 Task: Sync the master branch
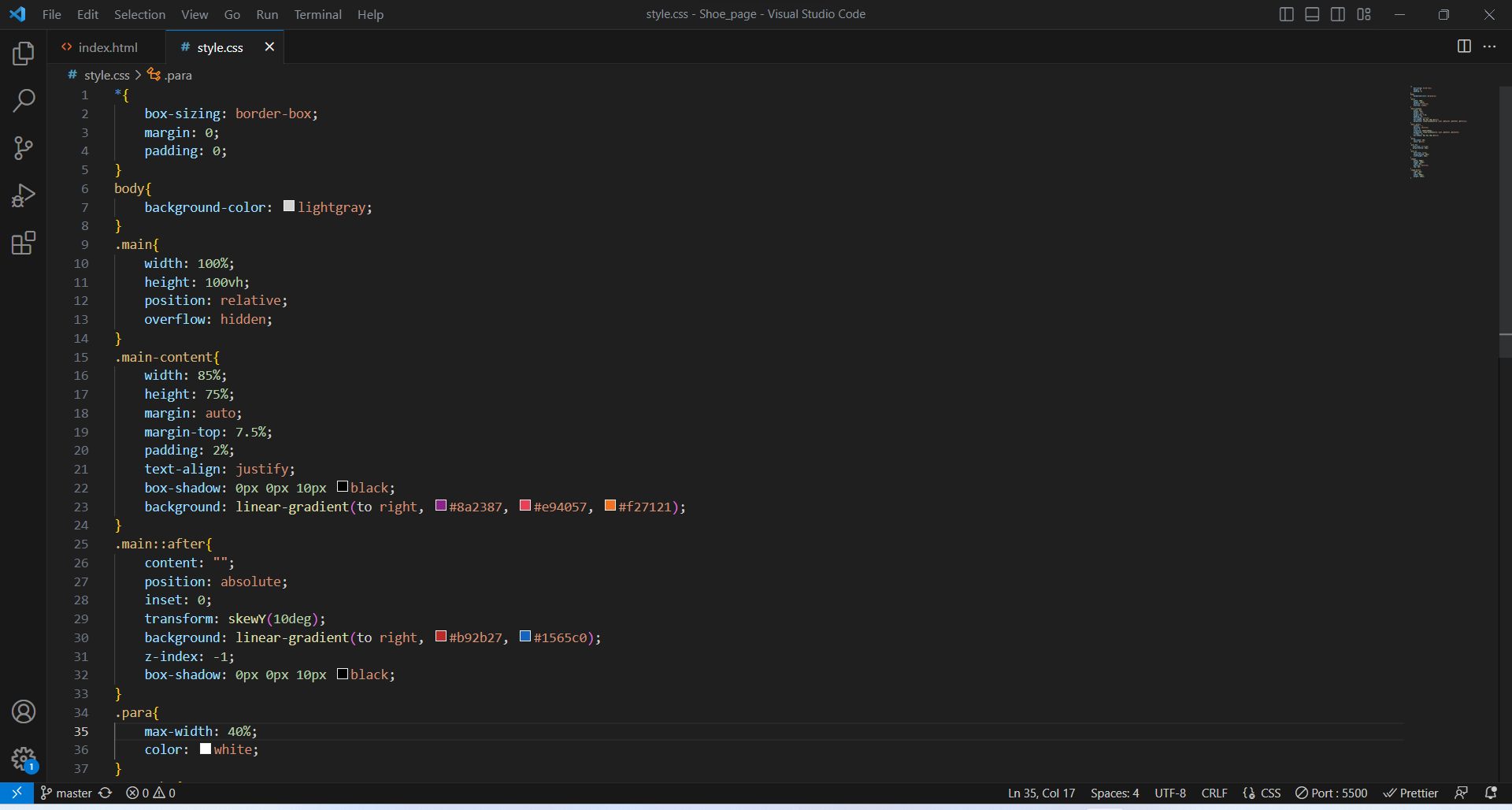[106, 793]
